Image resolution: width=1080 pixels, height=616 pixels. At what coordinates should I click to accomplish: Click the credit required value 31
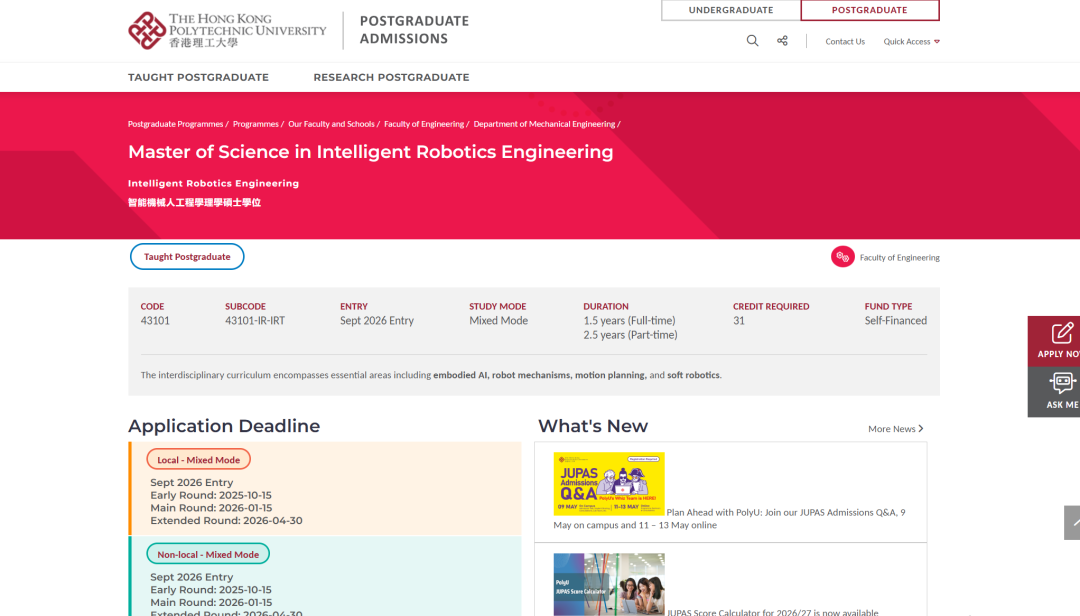738,320
